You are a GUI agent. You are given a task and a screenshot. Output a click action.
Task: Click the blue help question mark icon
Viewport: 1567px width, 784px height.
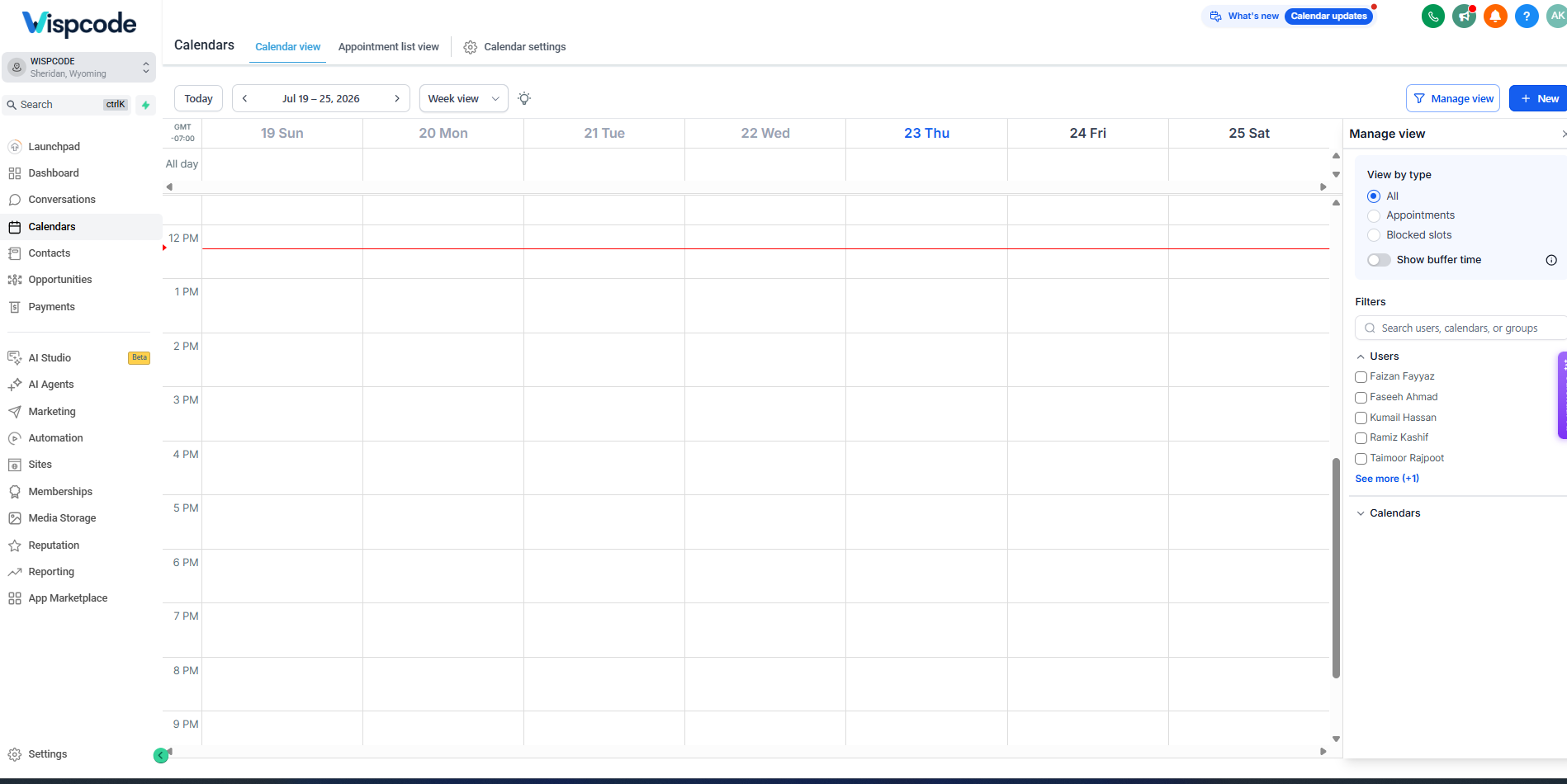pos(1527,17)
